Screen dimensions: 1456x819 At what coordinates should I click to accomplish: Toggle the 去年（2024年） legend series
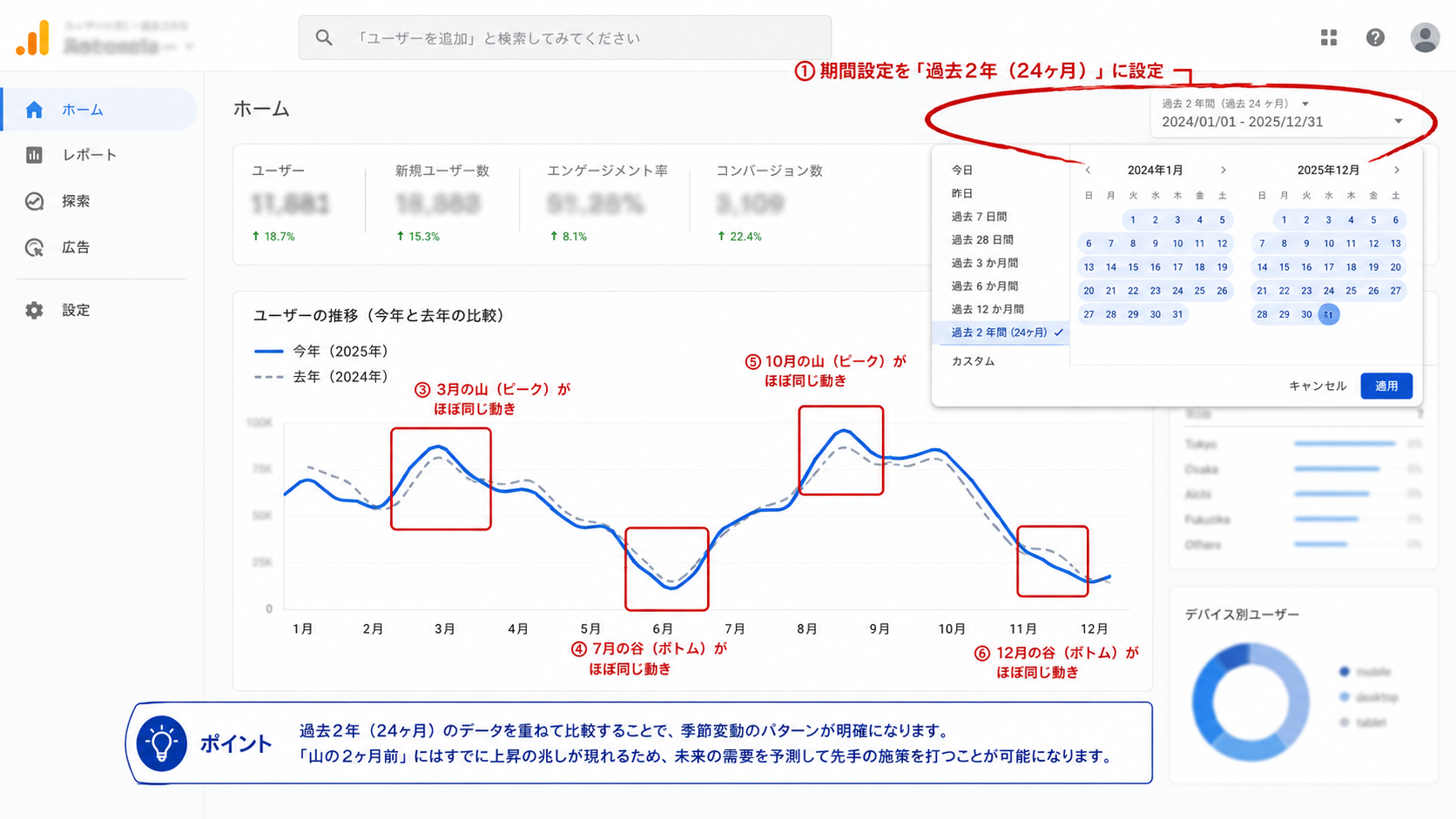coord(320,377)
